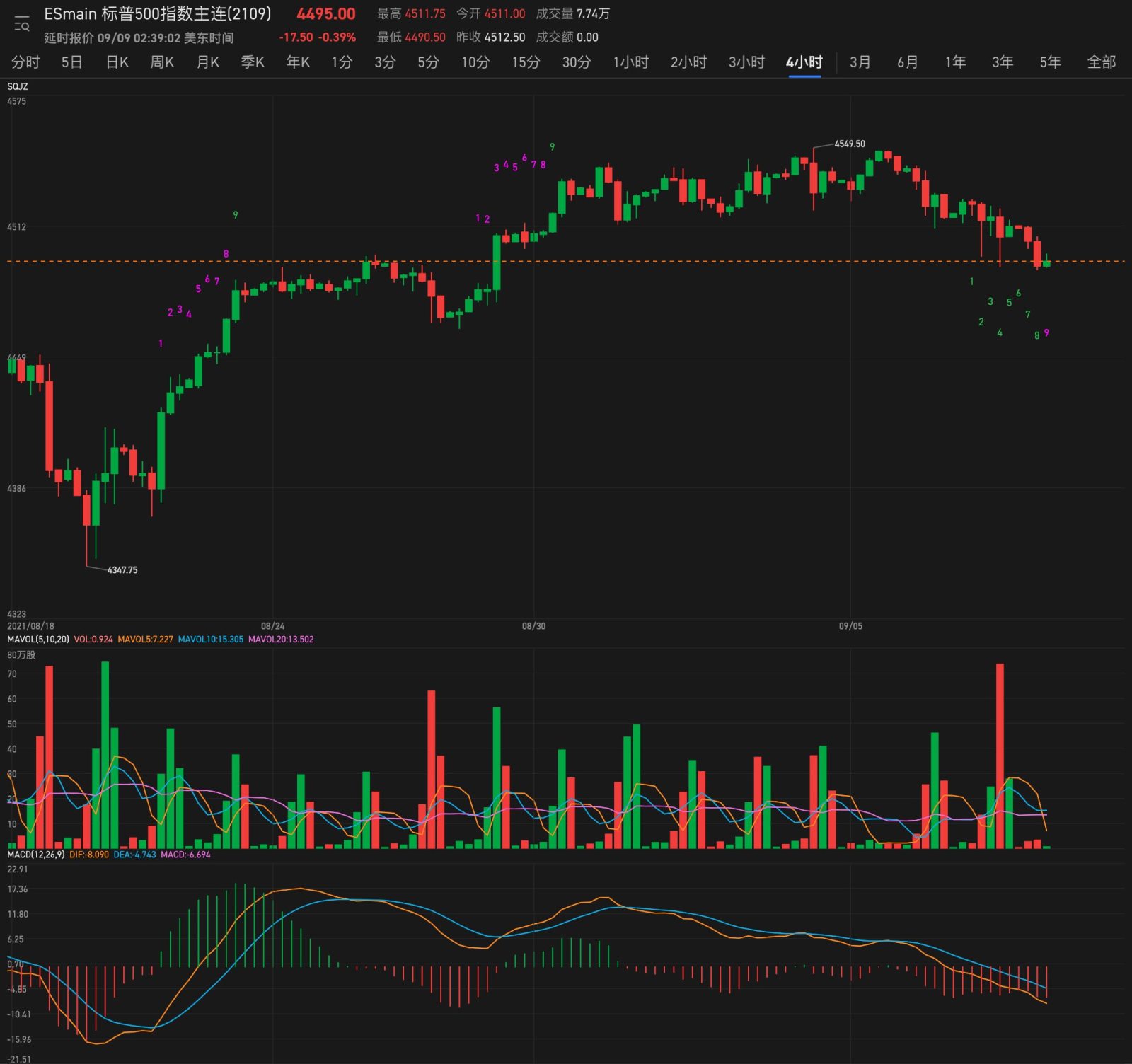Open the MACD(12,26,9) indicator settings
Viewport: 1132px width, 1064px height.
(x=35, y=855)
